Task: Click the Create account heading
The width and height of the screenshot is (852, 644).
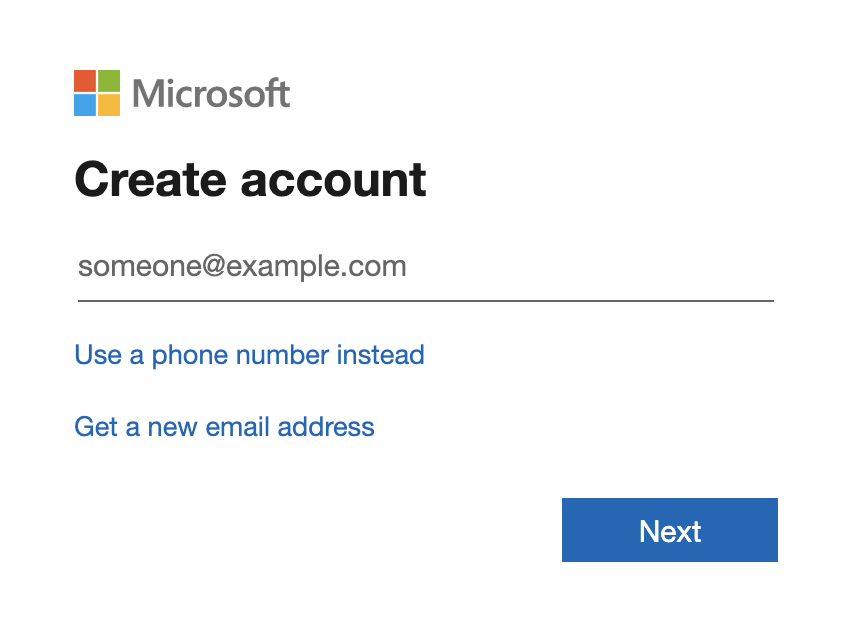Action: (250, 180)
